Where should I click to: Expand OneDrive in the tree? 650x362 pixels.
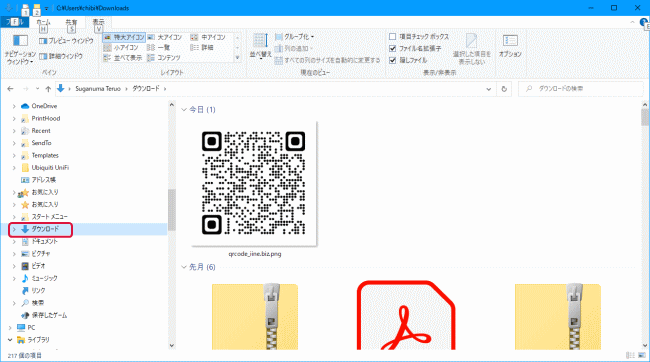pos(14,106)
